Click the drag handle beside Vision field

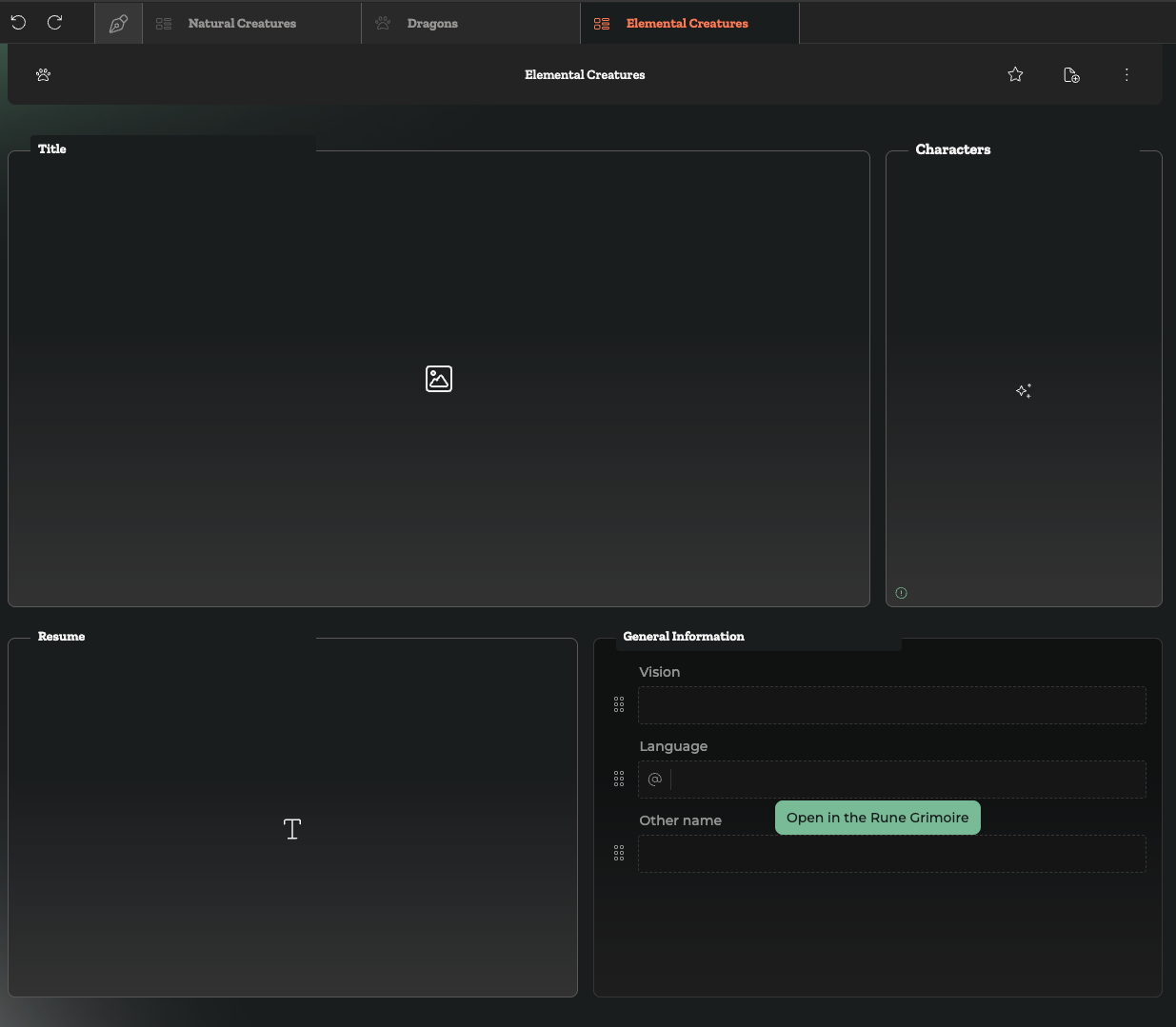click(x=619, y=704)
